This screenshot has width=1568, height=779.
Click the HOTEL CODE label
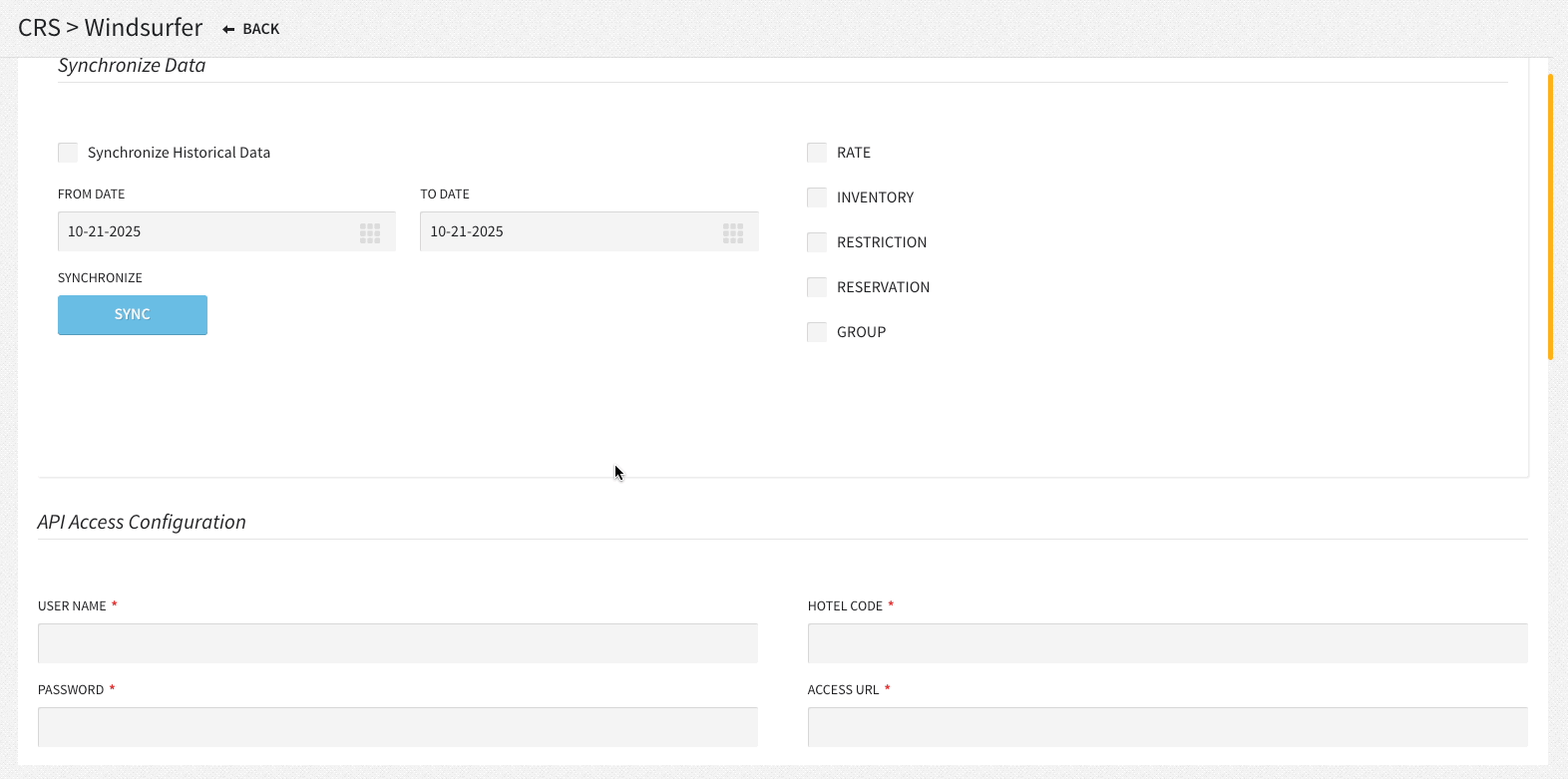845,606
